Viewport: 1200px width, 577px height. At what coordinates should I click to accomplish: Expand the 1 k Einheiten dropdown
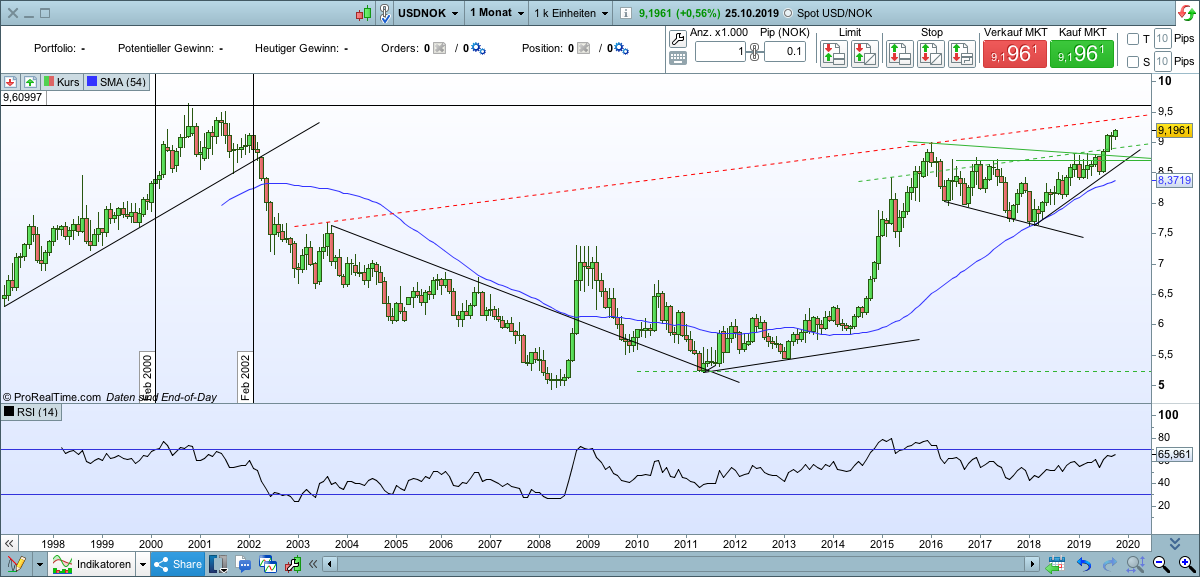tap(571, 14)
